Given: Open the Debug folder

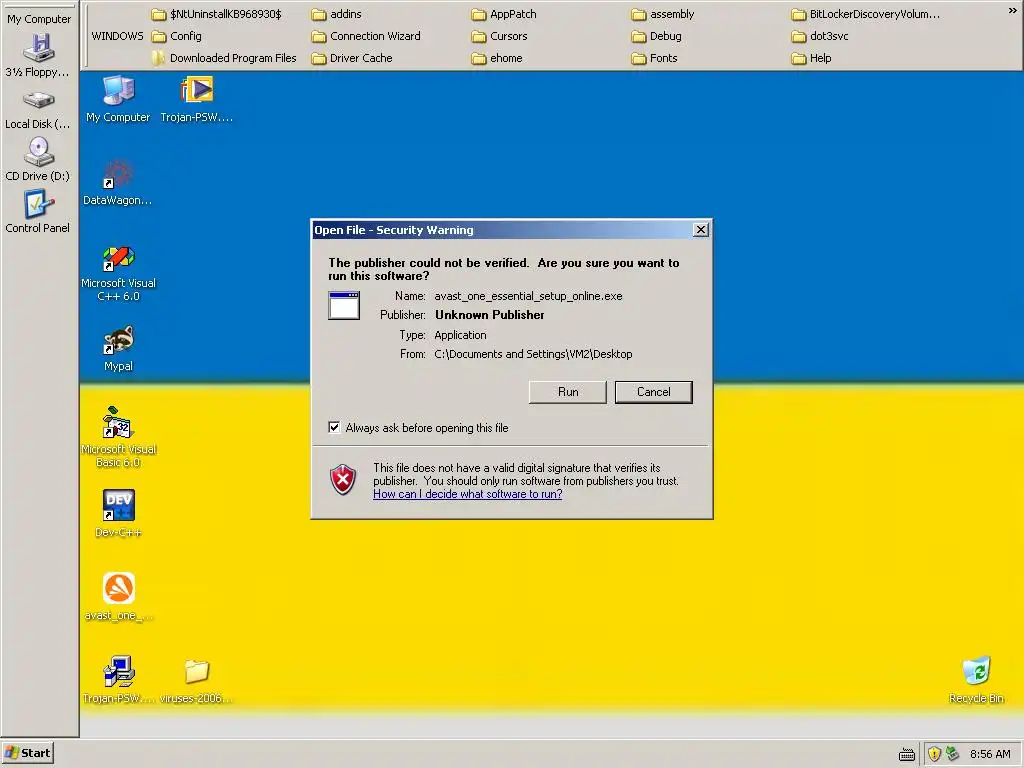Looking at the screenshot, I should tap(657, 36).
